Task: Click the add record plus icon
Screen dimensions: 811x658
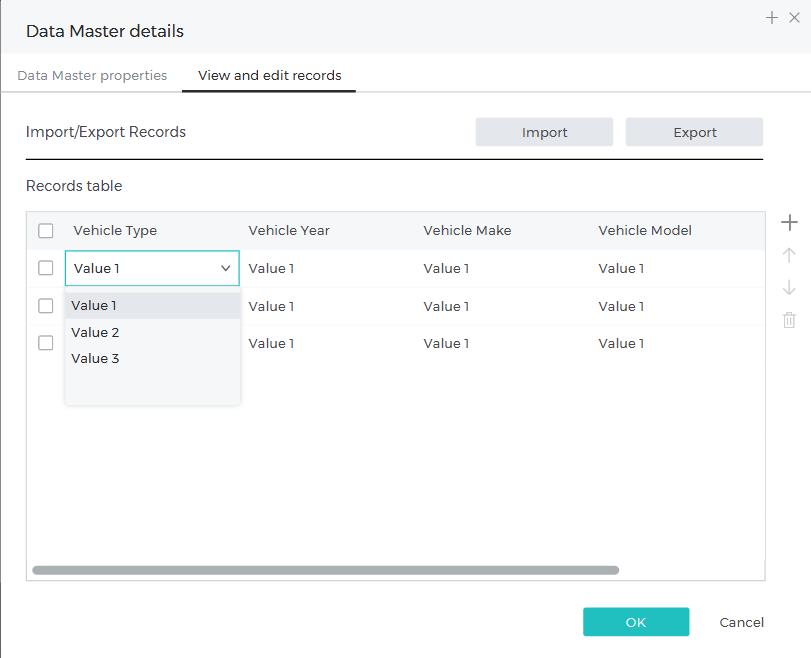Action: pos(789,222)
